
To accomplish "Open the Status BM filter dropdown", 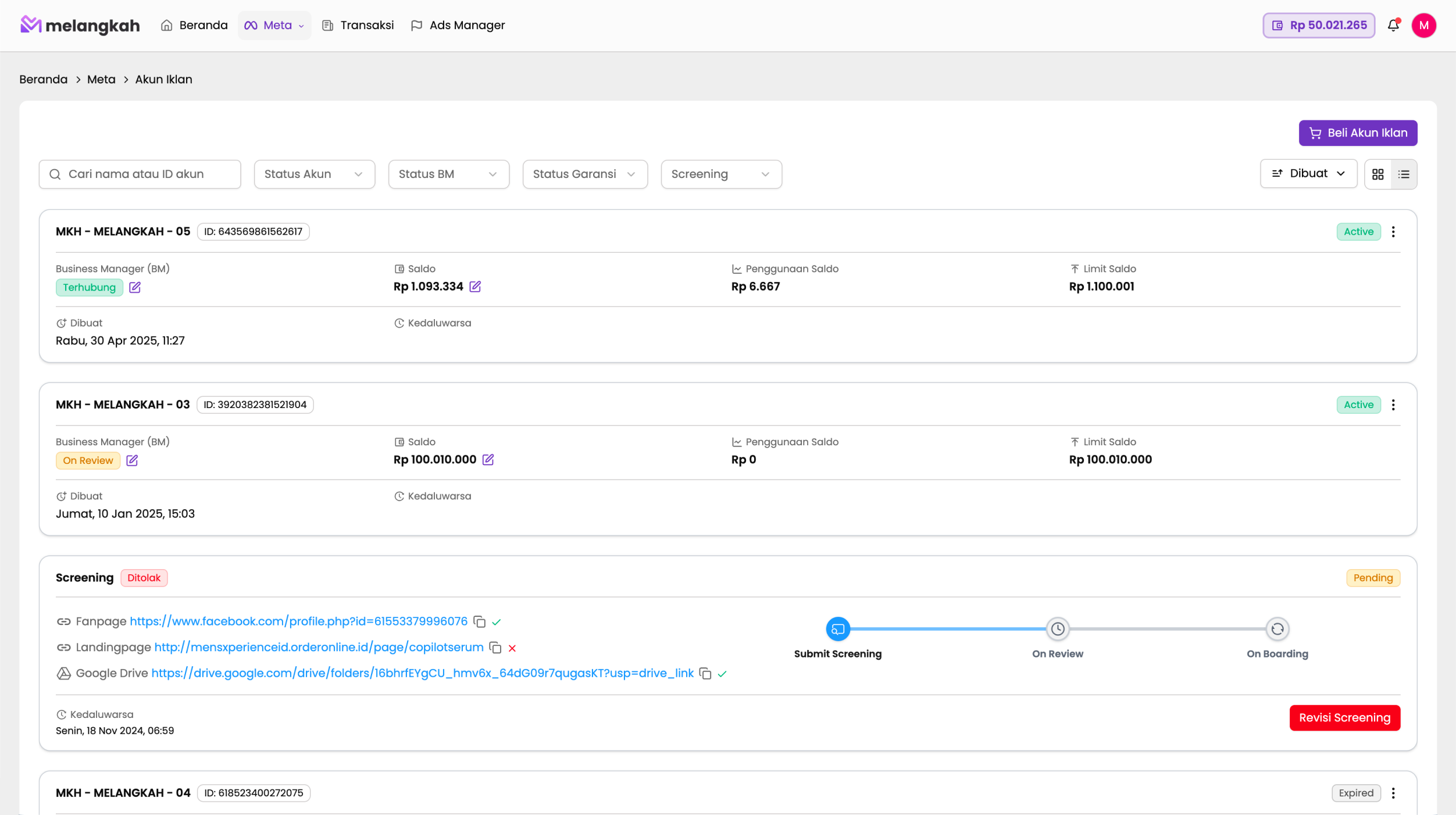I will tap(448, 174).
